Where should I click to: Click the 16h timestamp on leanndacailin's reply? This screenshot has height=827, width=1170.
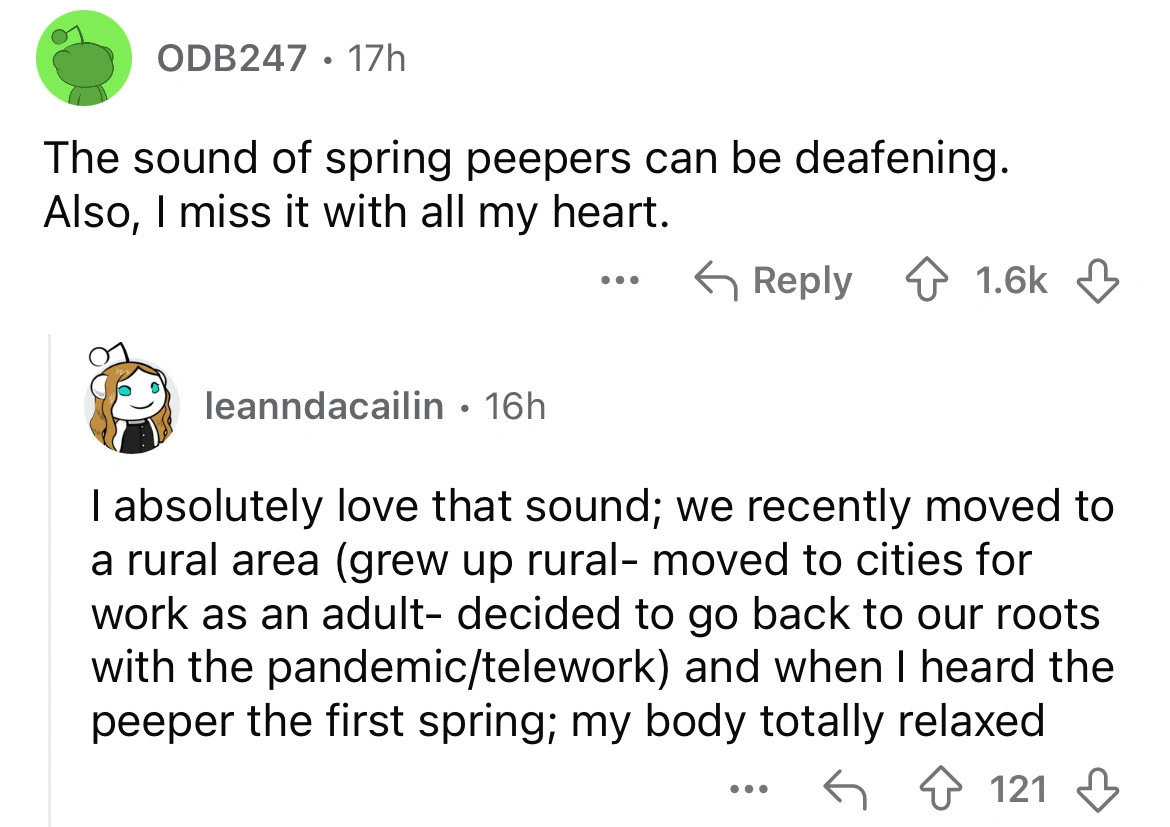(x=514, y=406)
